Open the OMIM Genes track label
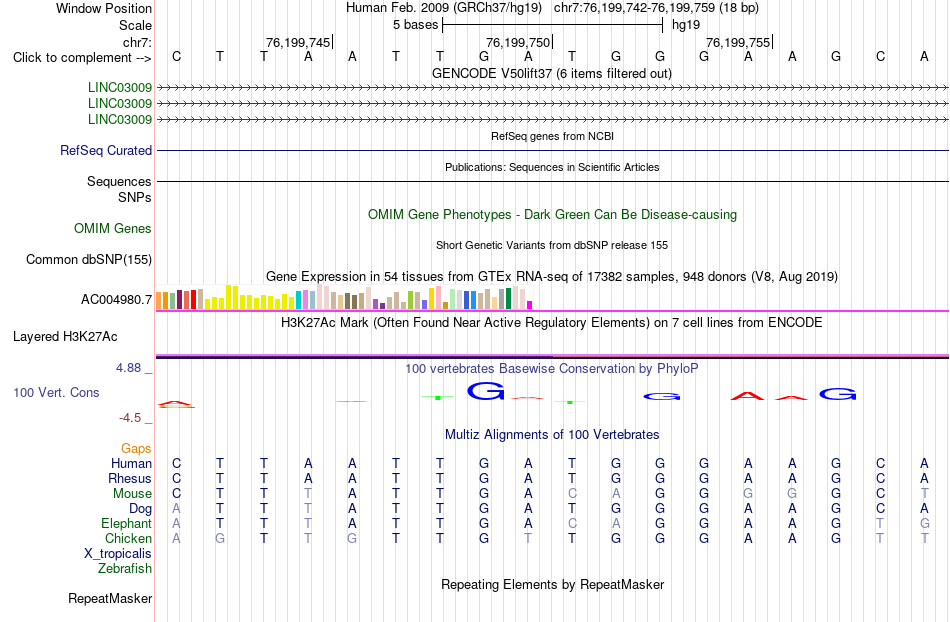 (112, 228)
